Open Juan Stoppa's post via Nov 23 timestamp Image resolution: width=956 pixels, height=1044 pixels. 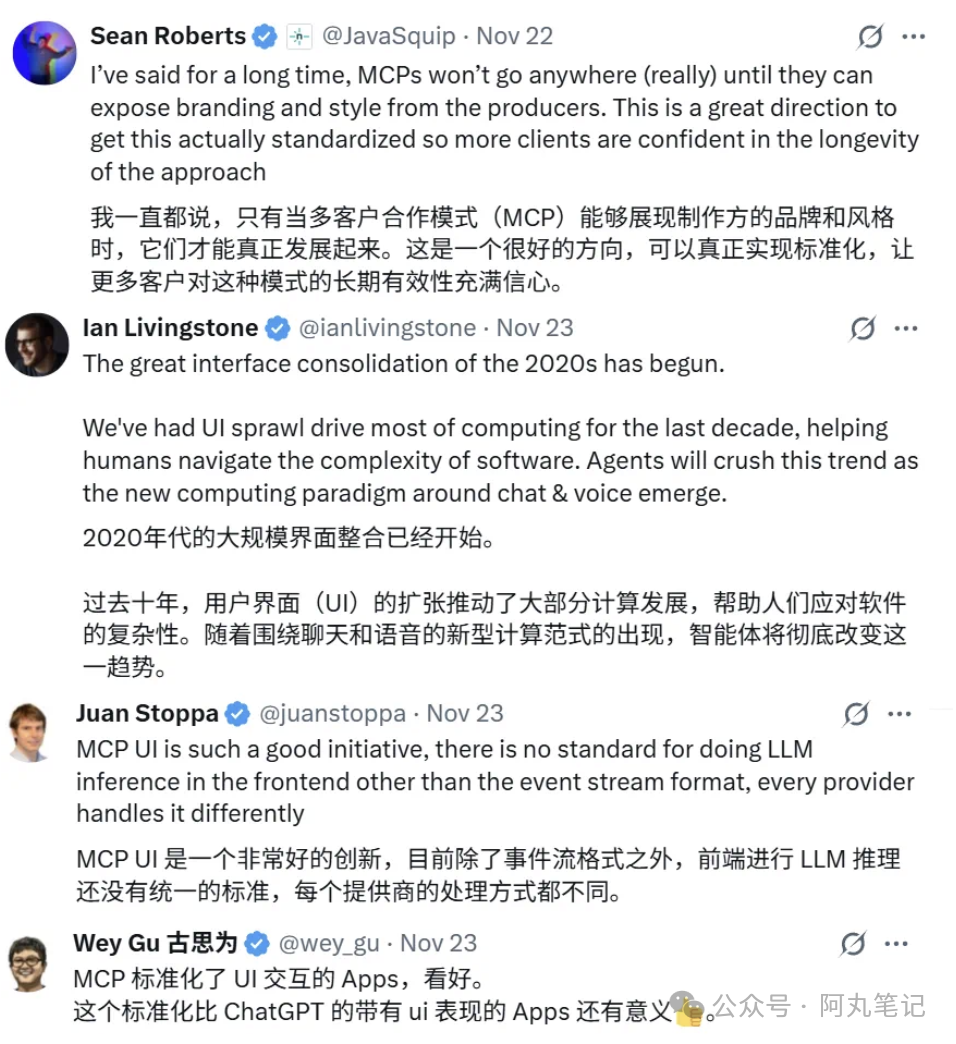pyautogui.click(x=464, y=713)
